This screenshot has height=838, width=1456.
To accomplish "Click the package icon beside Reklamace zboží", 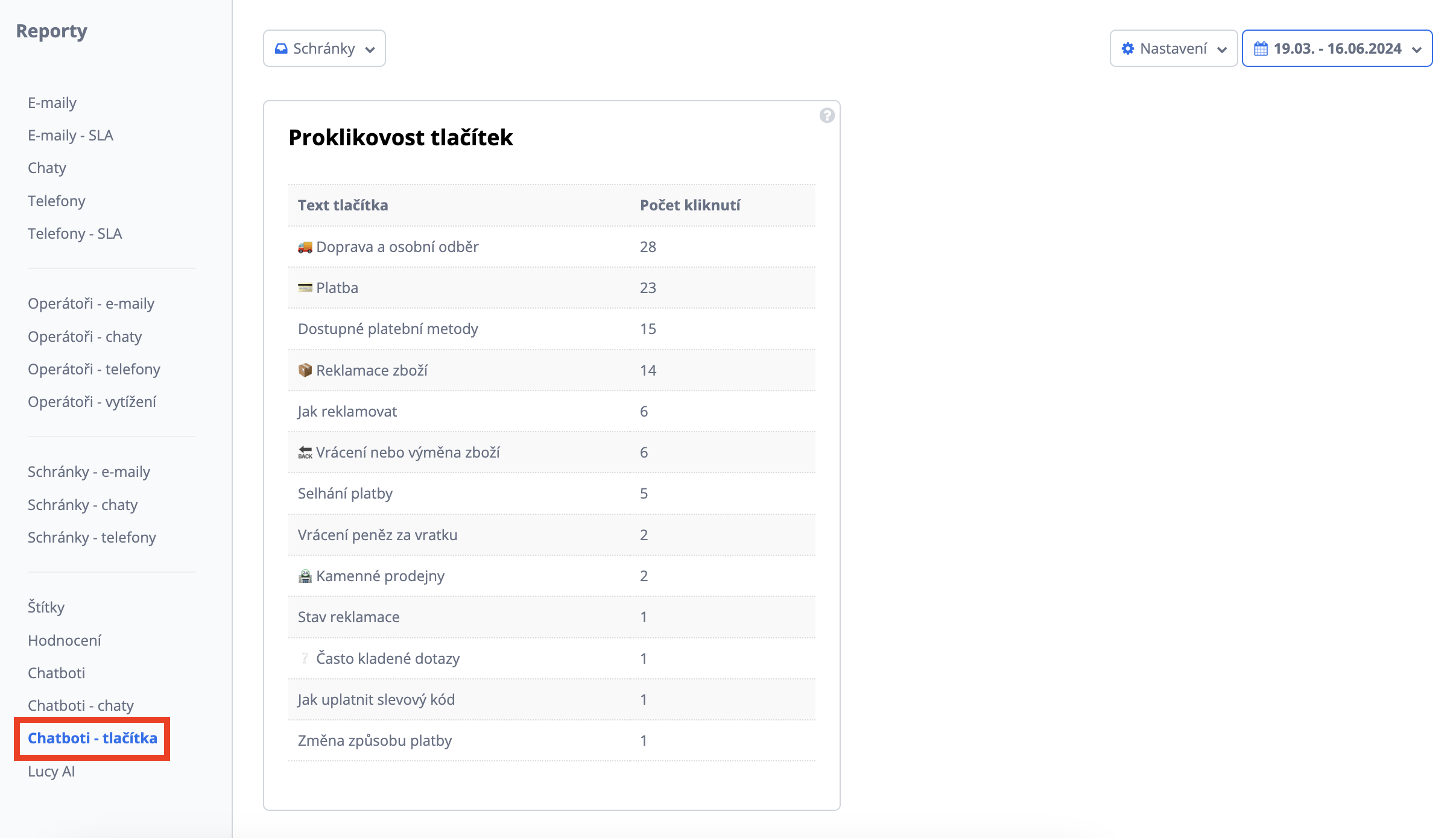I will [305, 370].
